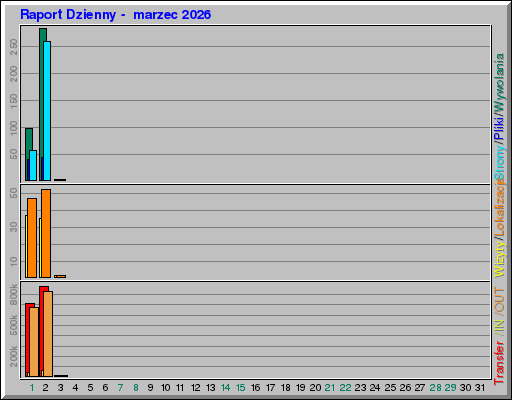Click day "31" on the x-axis

(480, 388)
